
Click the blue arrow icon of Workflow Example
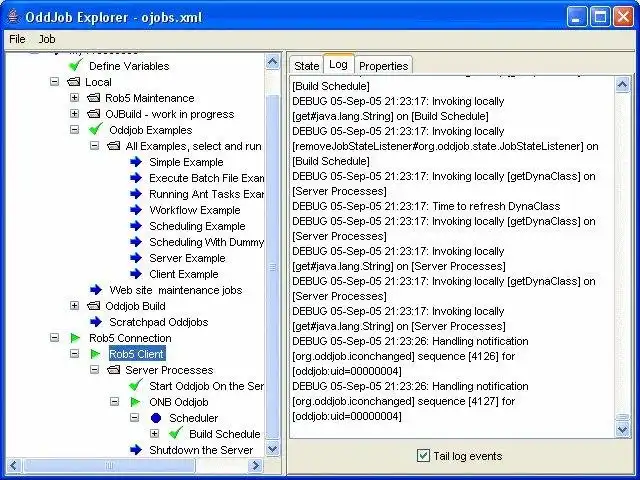point(136,210)
